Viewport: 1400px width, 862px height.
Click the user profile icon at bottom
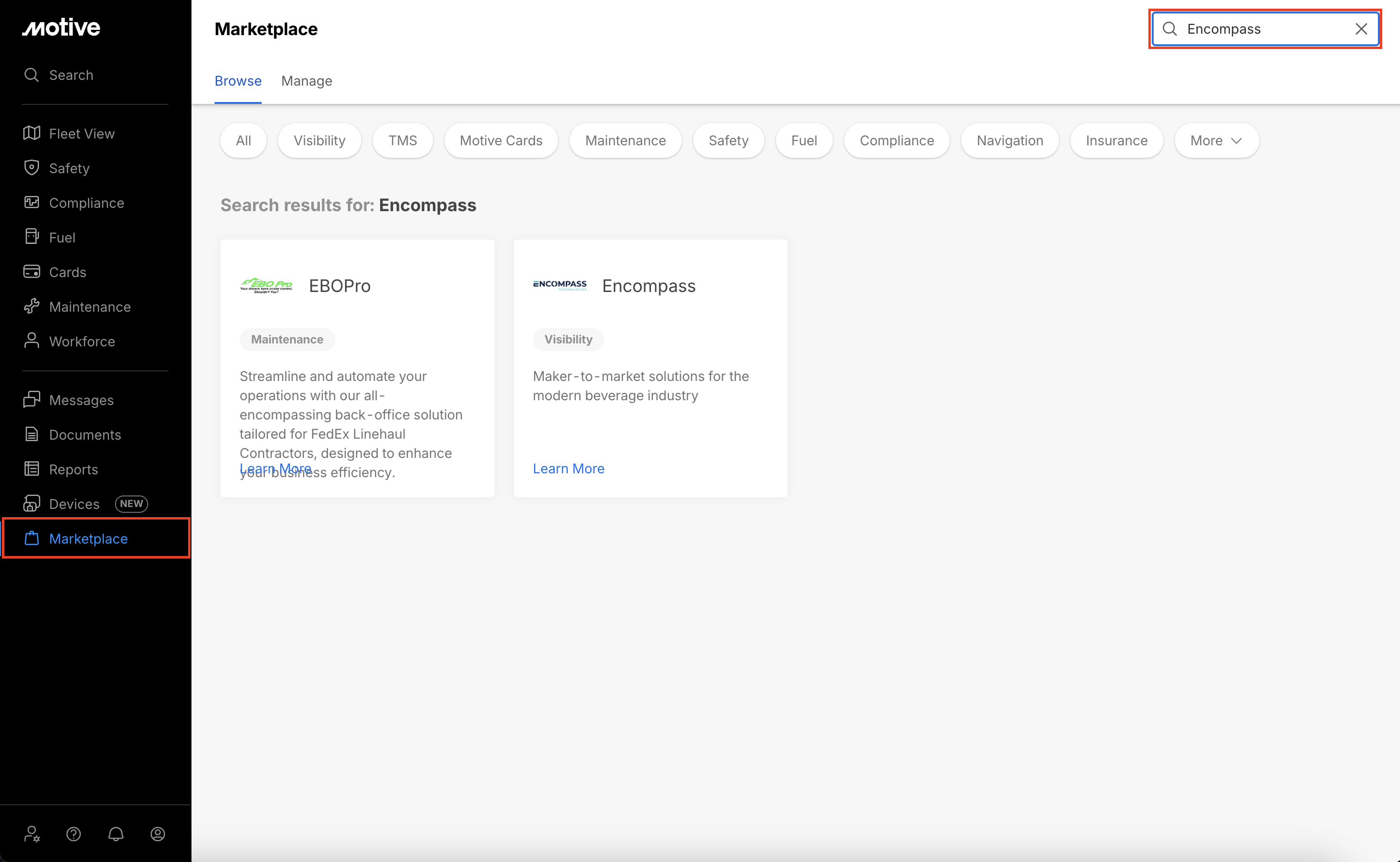click(x=158, y=834)
